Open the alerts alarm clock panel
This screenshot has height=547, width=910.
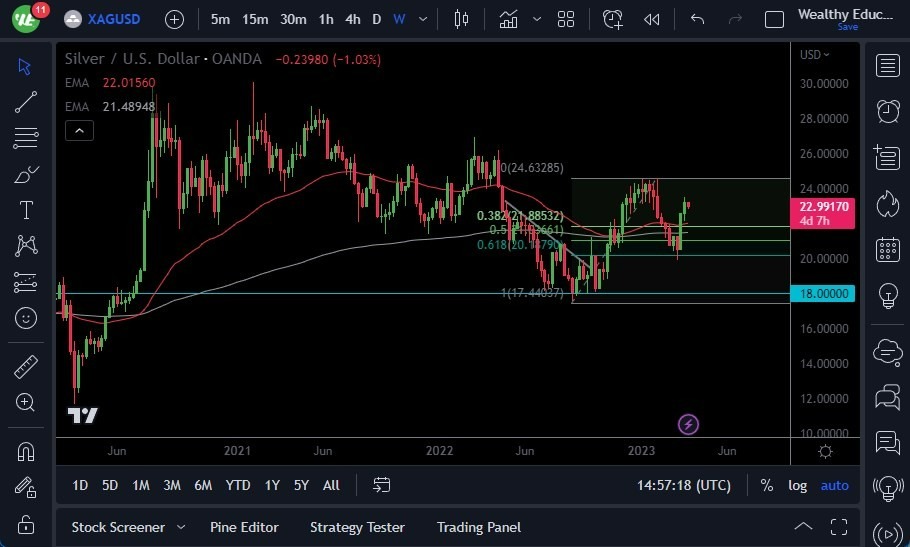(886, 110)
